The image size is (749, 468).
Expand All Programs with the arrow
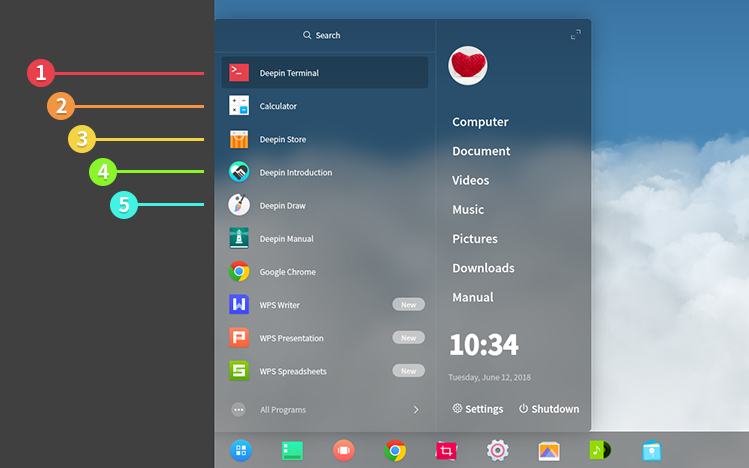point(416,409)
